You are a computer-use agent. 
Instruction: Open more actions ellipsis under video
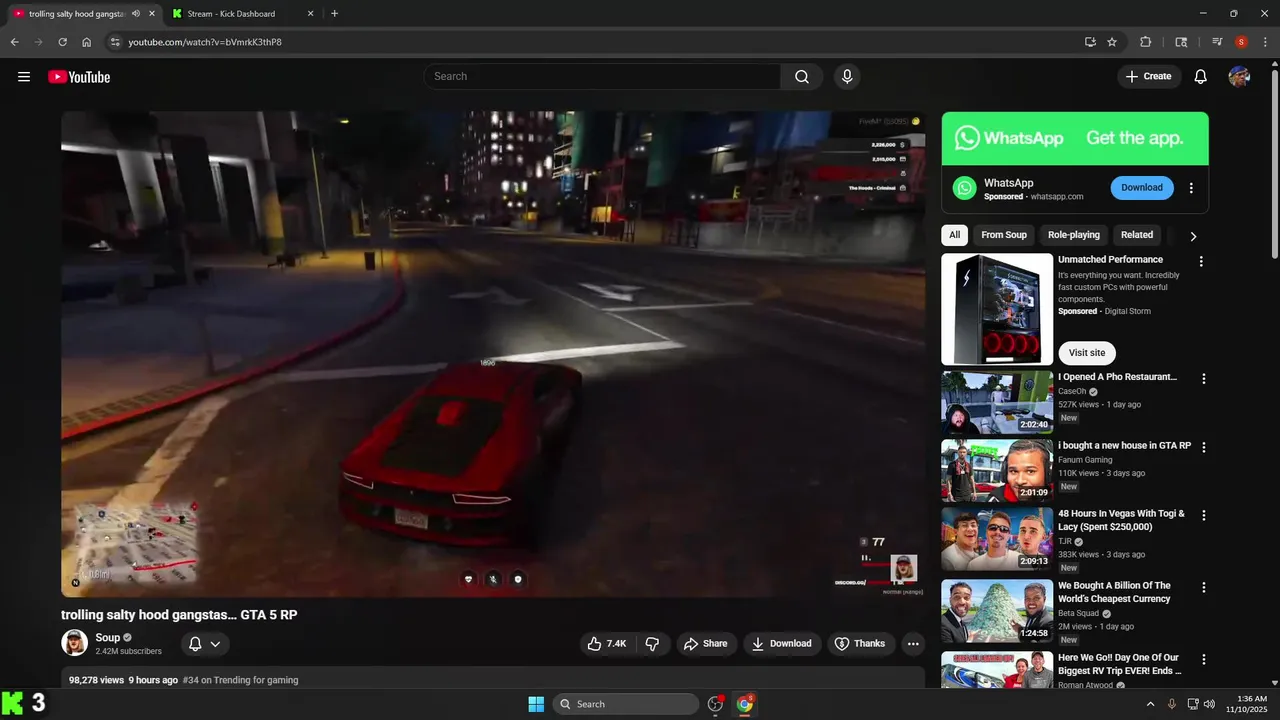[x=913, y=644]
